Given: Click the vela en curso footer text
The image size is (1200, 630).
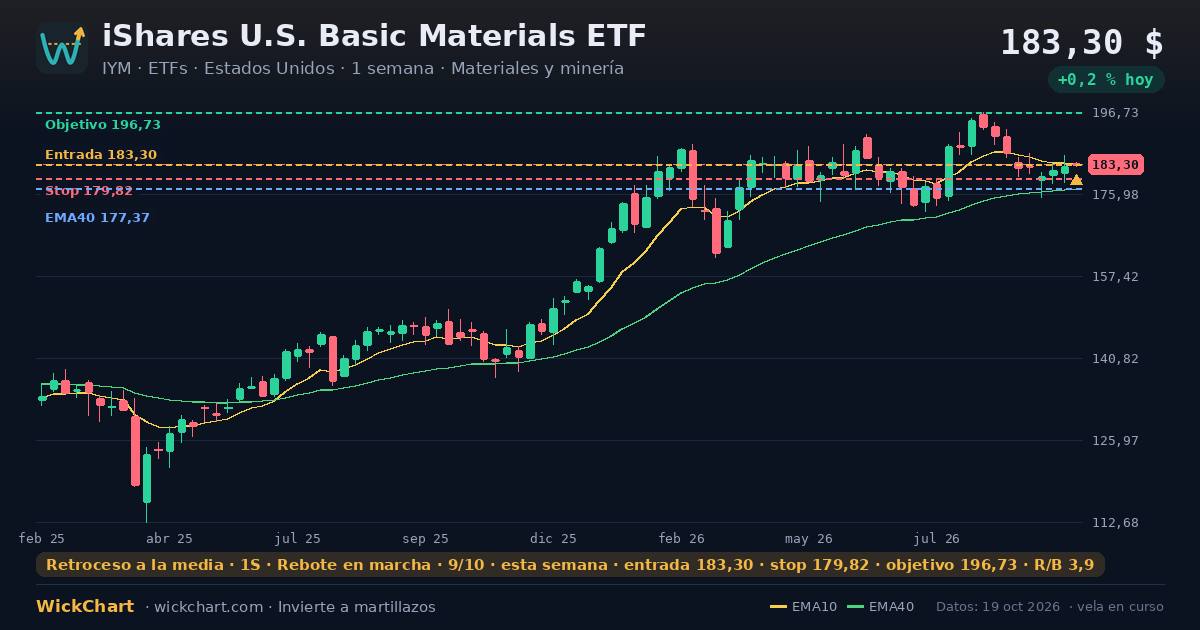Looking at the screenshot, I should tap(1120, 607).
